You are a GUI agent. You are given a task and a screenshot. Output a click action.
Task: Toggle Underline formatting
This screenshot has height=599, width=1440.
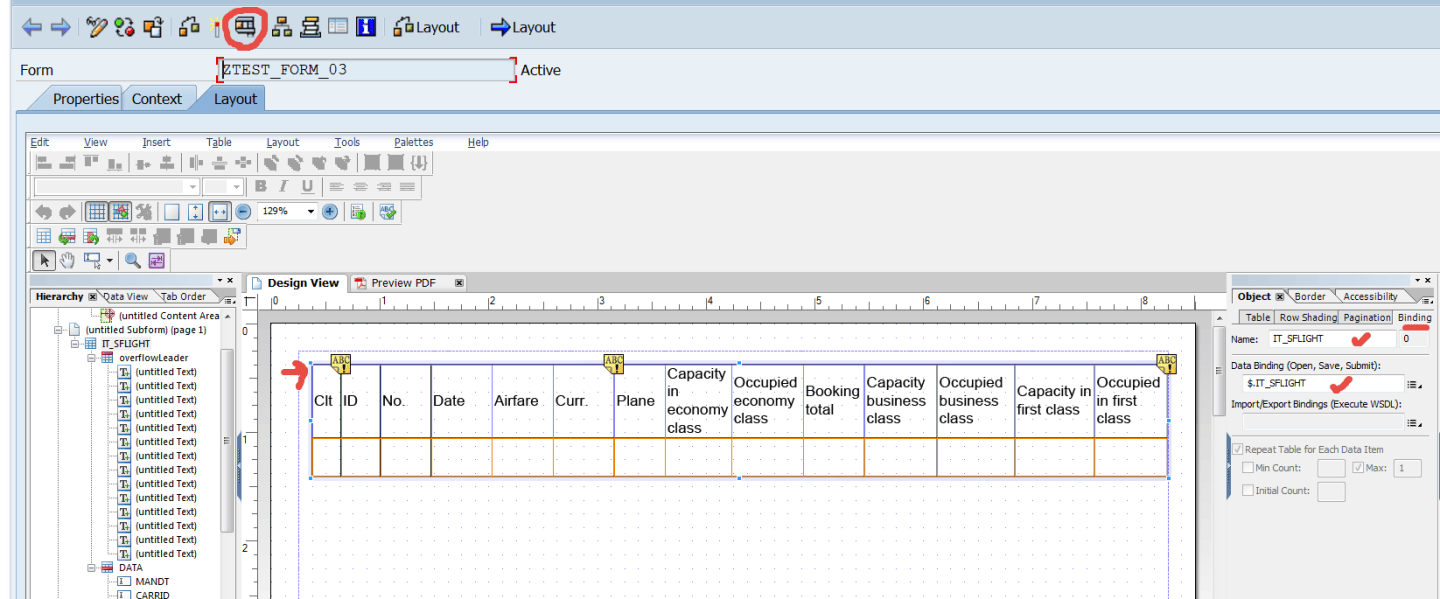tap(307, 187)
